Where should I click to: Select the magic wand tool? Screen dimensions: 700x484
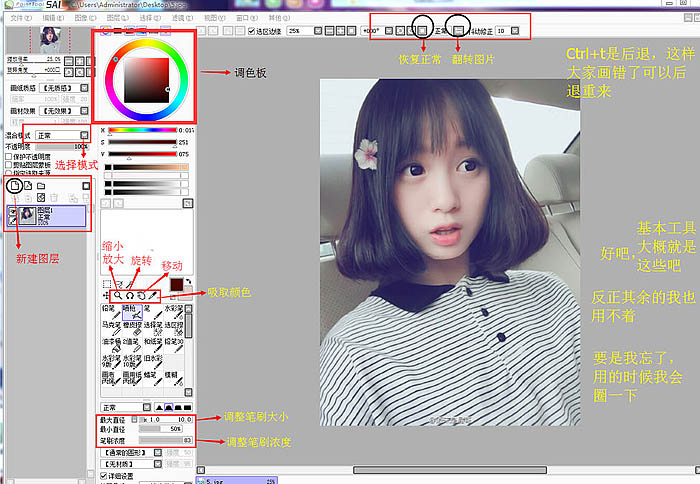coord(129,284)
